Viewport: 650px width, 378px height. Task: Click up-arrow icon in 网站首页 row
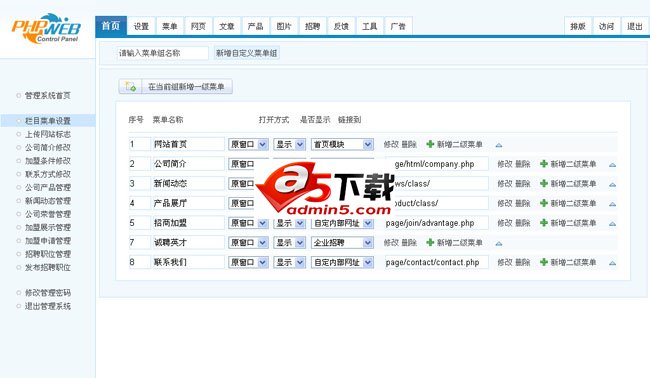click(x=499, y=145)
